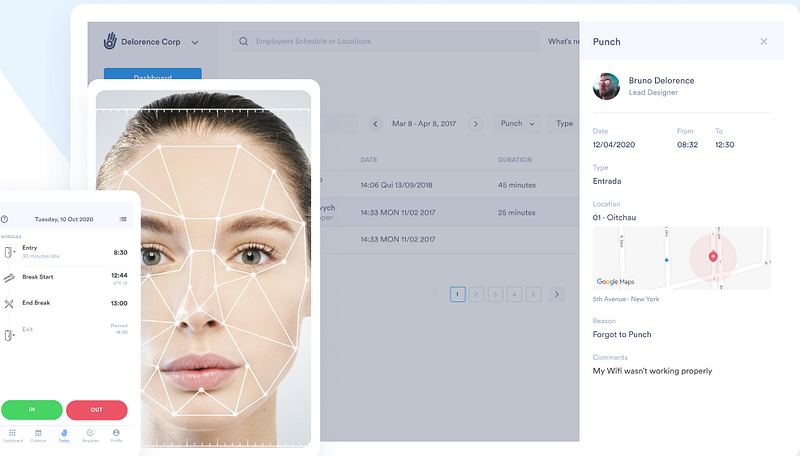Click the 5th Avenue - New York address
800x456 pixels.
[x=626, y=299]
